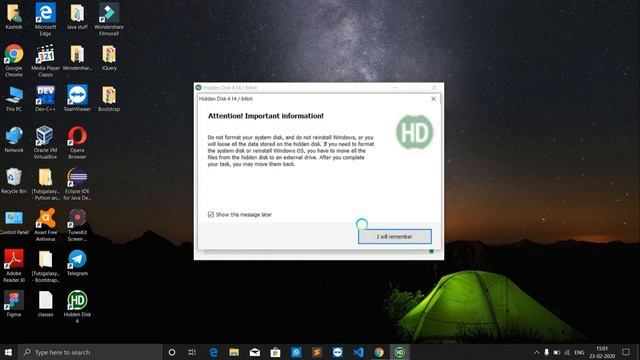Launch Oracle VM VirtualBox
This screenshot has height=360, width=640.
coord(45,142)
